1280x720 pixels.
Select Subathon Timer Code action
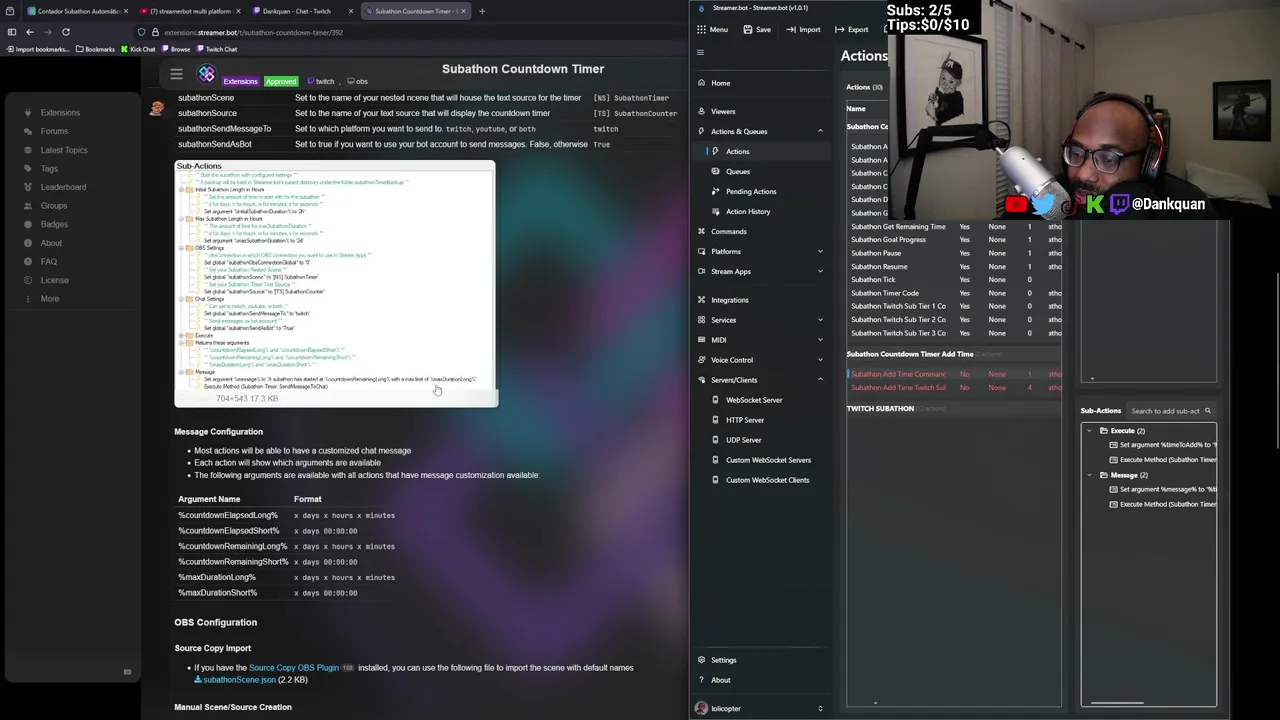(x=954, y=293)
